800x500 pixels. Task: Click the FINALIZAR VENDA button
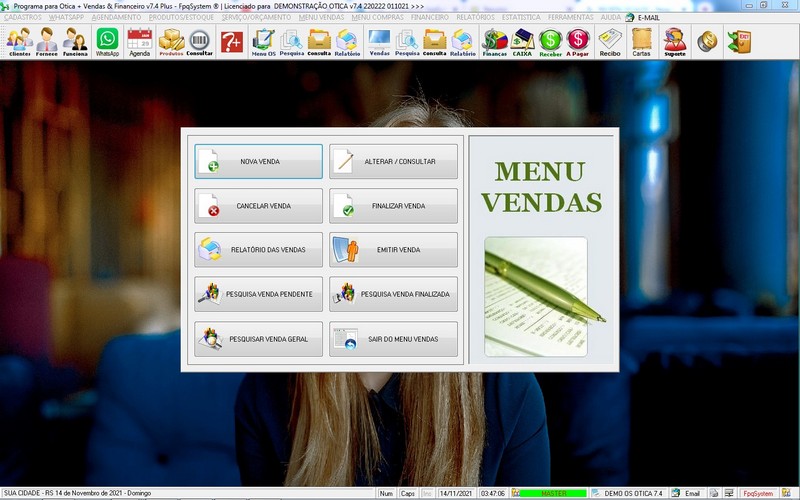pyautogui.click(x=393, y=206)
